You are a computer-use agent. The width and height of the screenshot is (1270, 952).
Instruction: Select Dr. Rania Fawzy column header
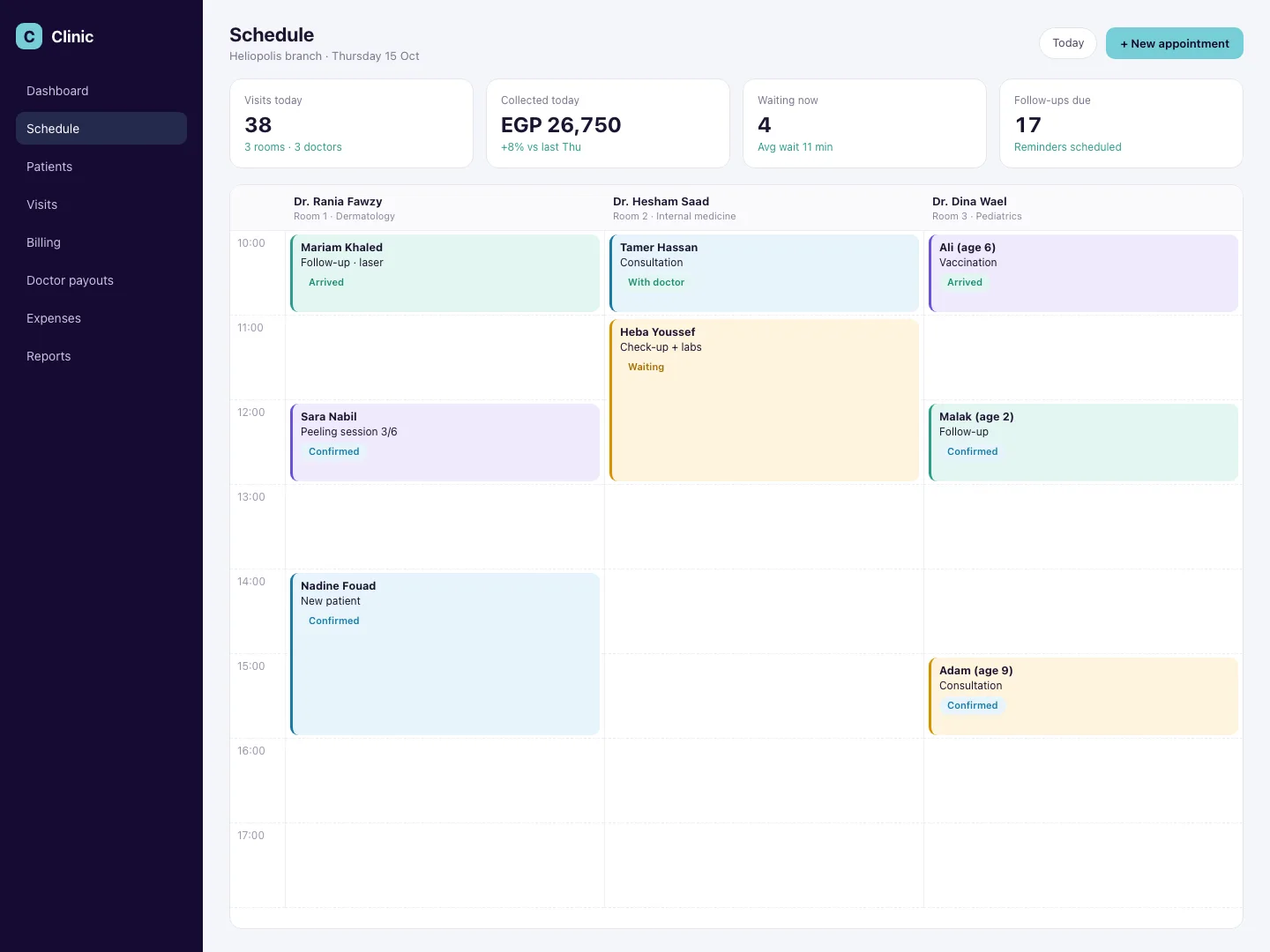tap(444, 208)
